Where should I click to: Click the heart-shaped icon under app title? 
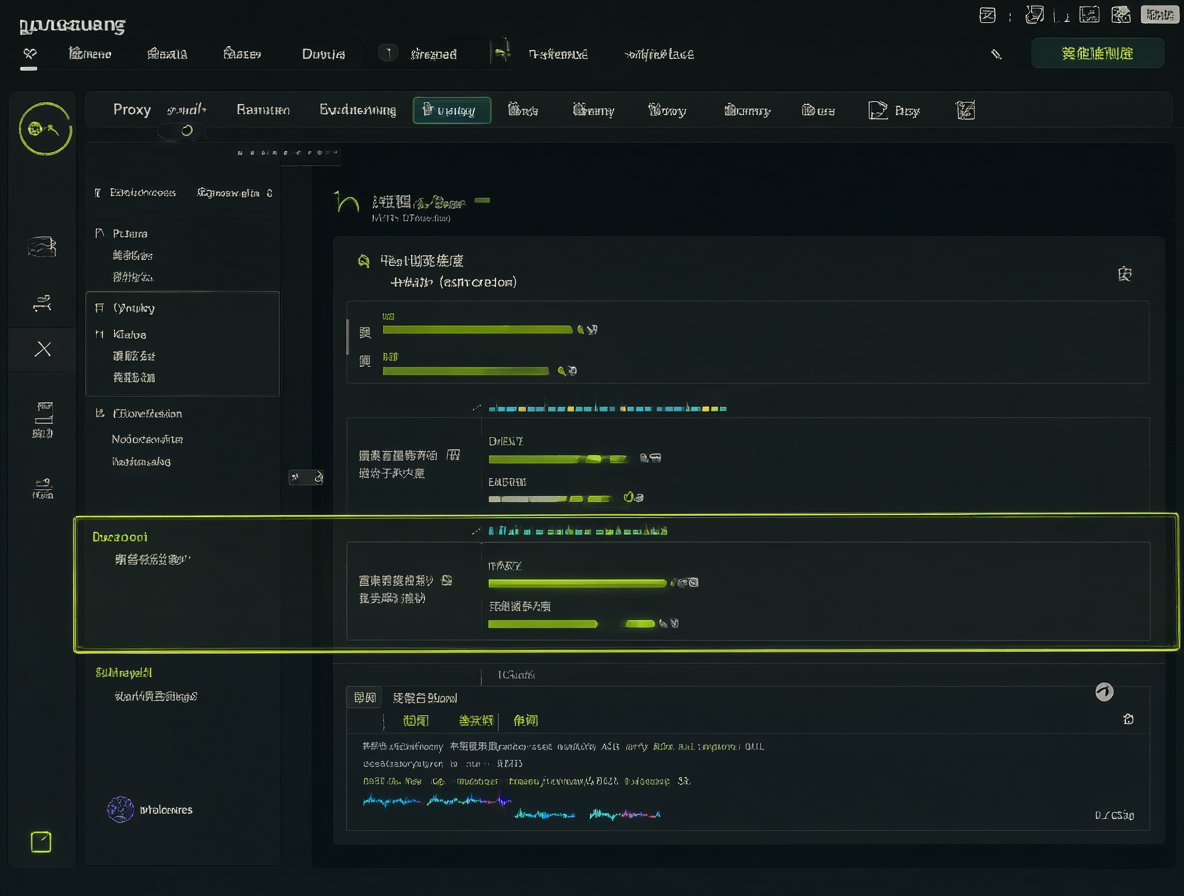click(x=29, y=54)
